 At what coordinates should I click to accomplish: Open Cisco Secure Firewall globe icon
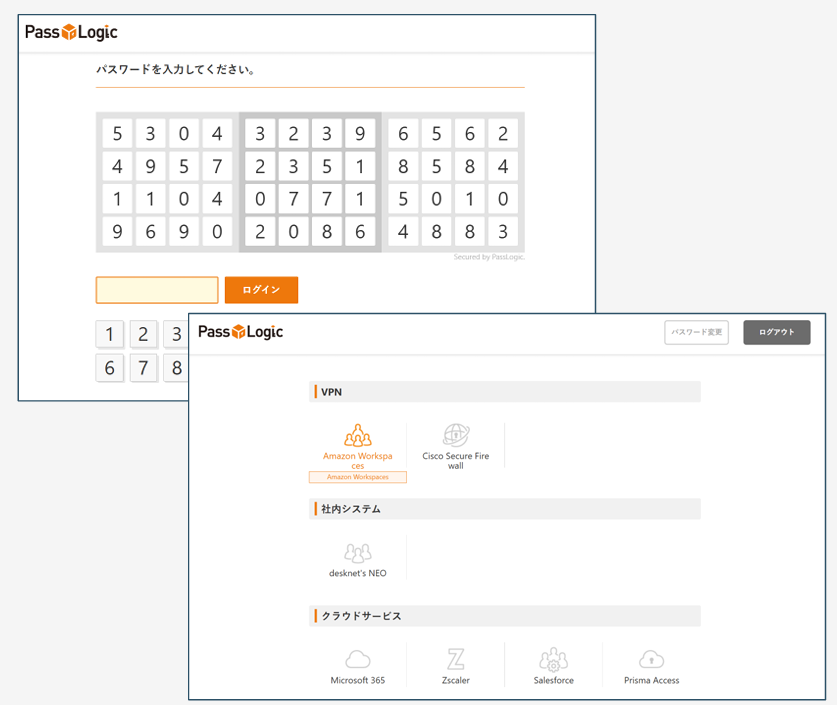click(x=456, y=435)
